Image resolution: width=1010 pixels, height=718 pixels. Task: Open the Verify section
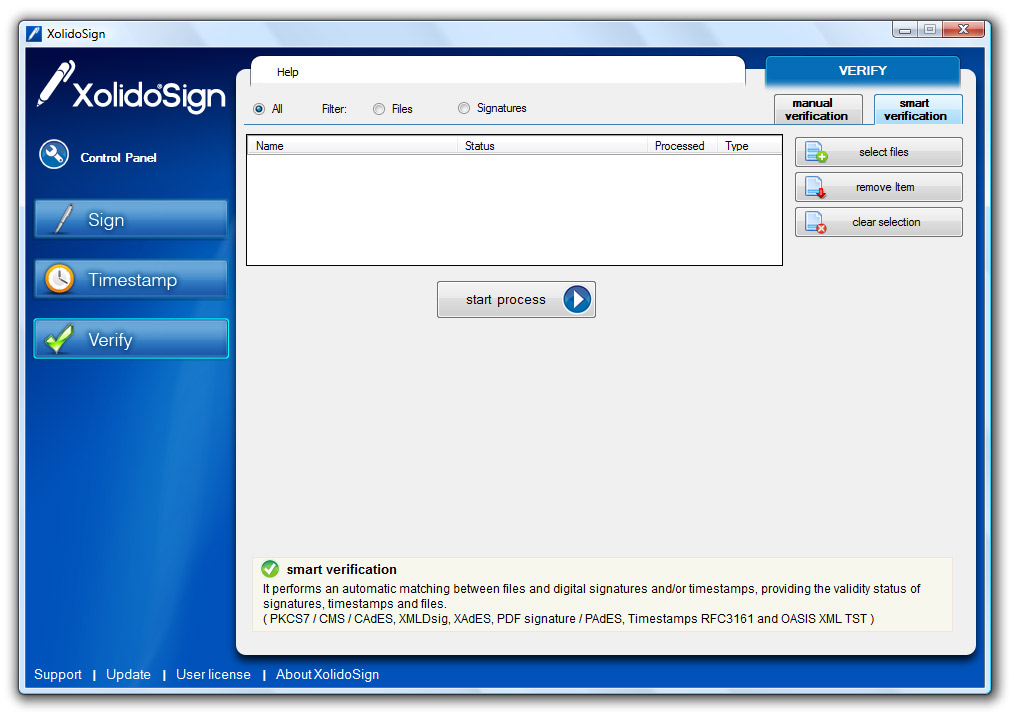(131, 339)
